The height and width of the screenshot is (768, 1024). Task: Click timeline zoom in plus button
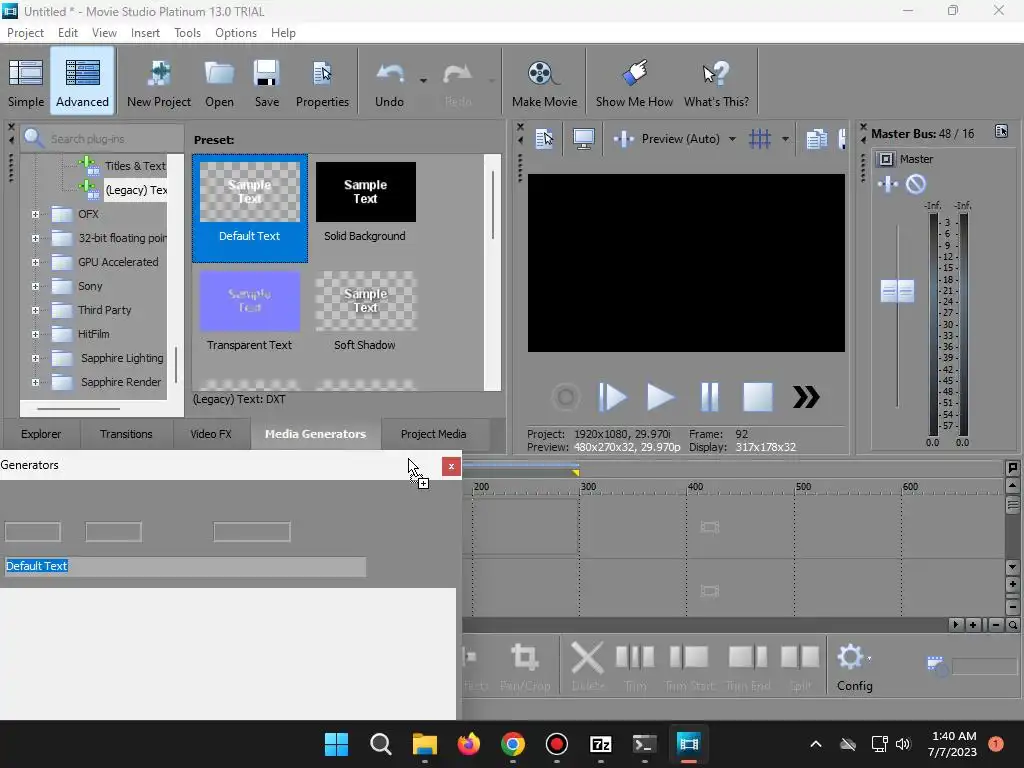click(973, 625)
